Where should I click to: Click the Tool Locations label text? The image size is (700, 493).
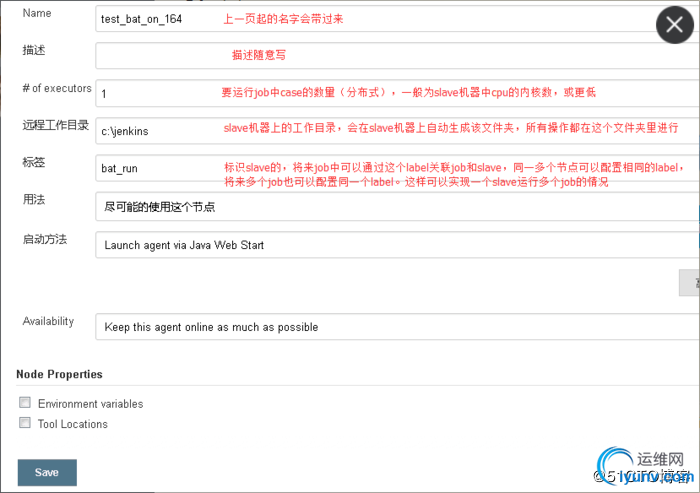tap(73, 424)
